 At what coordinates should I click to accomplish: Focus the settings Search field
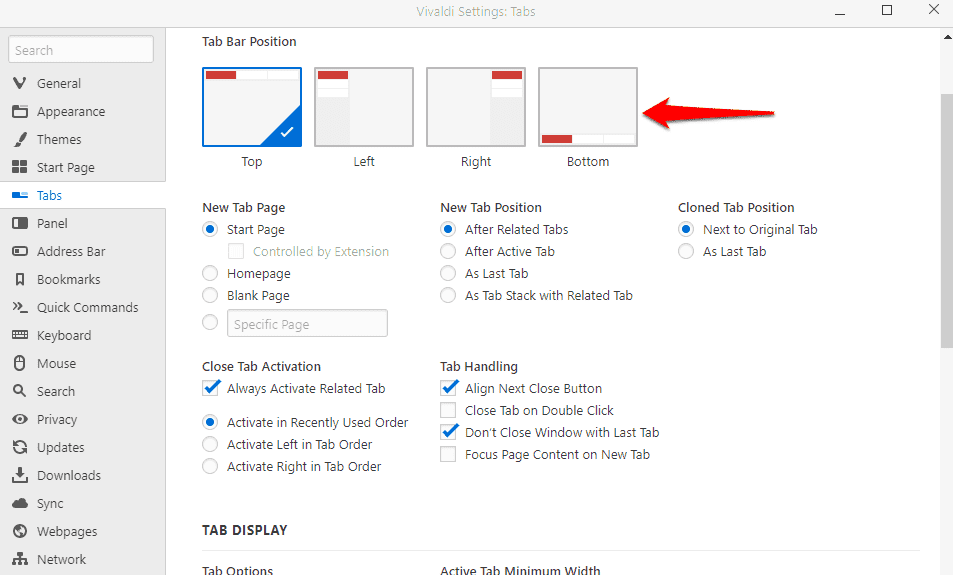[81, 49]
